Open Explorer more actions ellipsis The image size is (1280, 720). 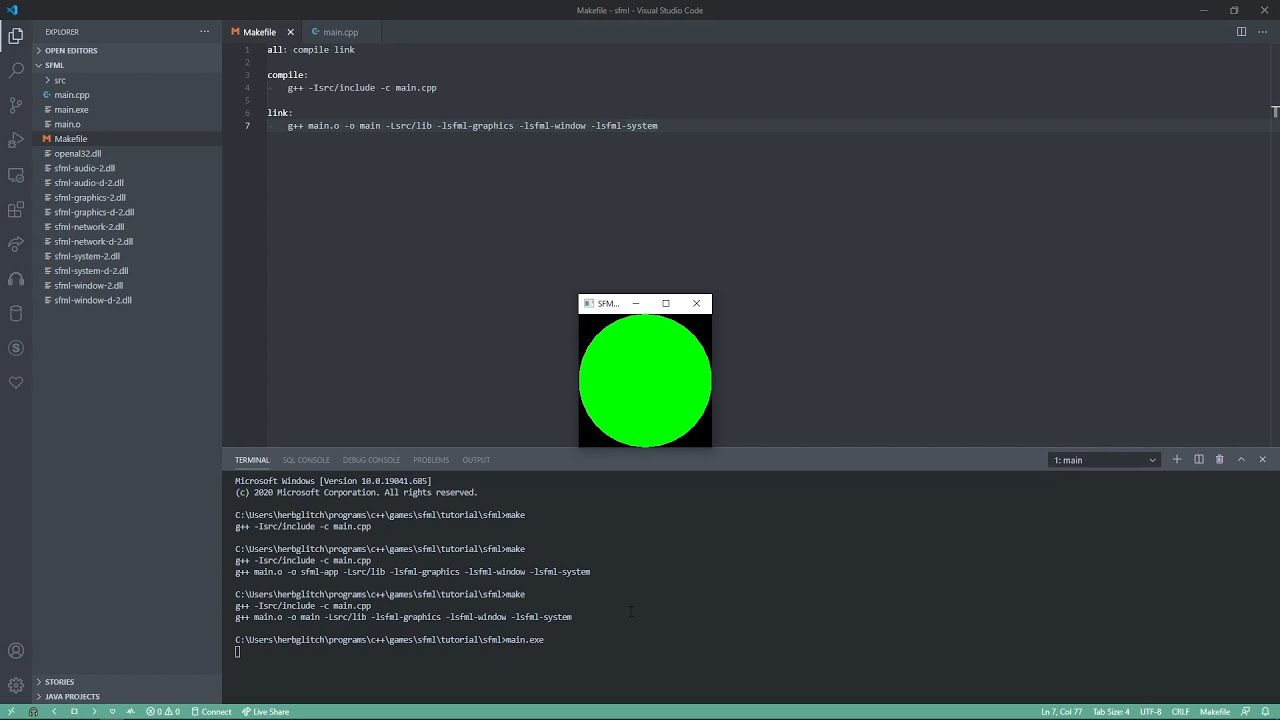[205, 32]
